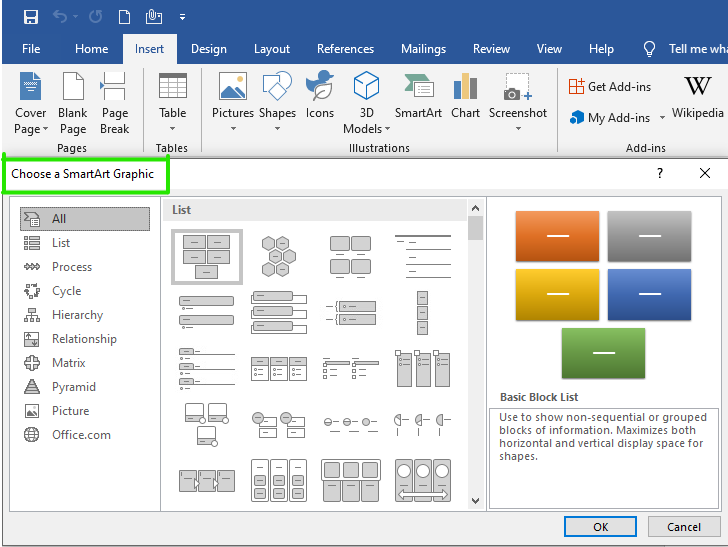728x547 pixels.
Task: Switch to the Design tab
Action: point(208,49)
